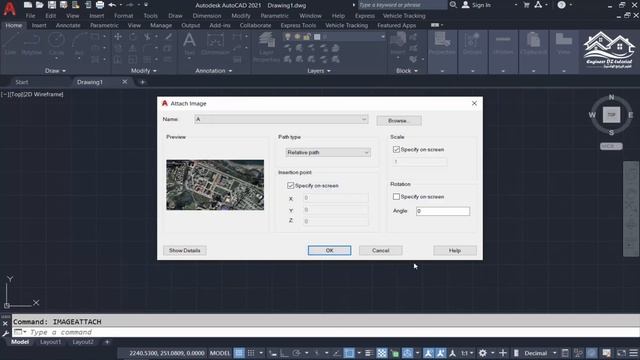Toggle Specify on-screen checkbox under Scale
This screenshot has width=640, height=360.
click(x=396, y=149)
